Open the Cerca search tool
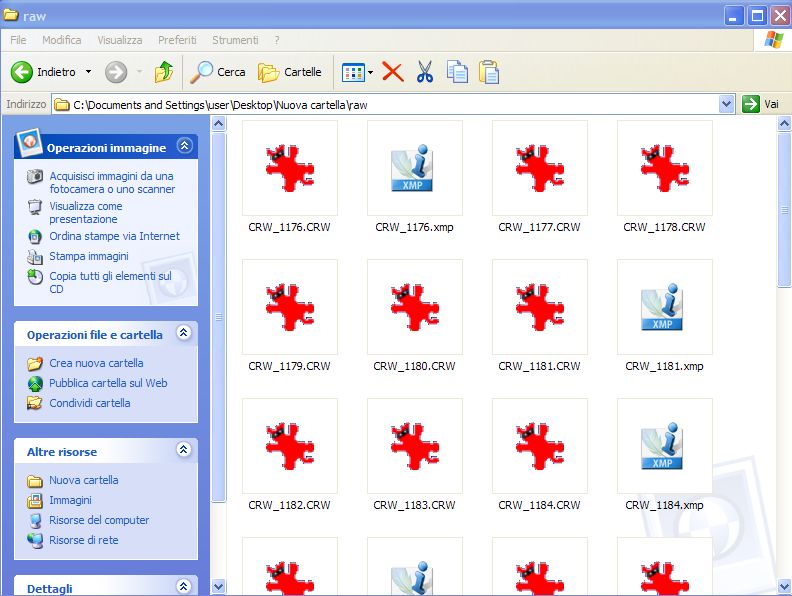 pos(218,72)
